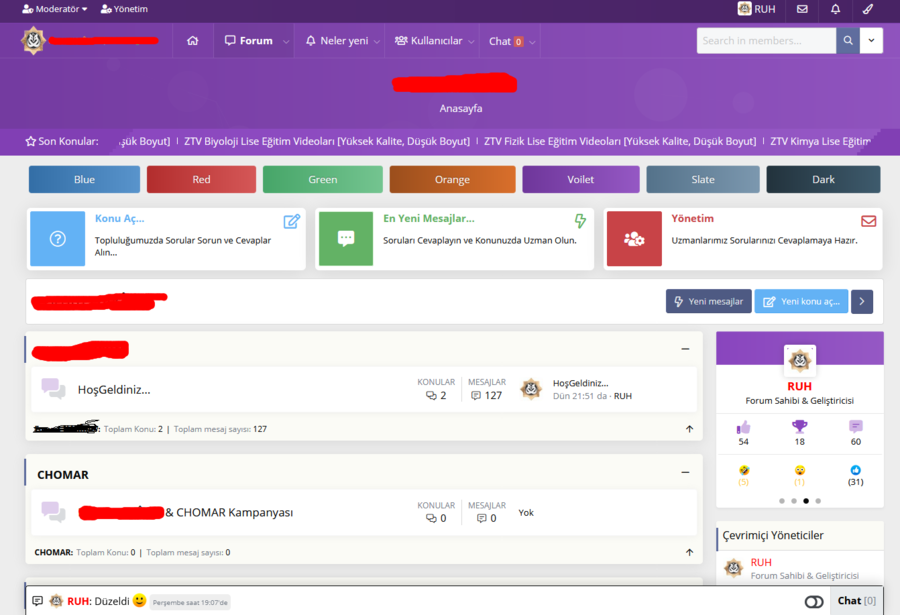Expand the Neler yeni dropdown arrow

coord(377,41)
